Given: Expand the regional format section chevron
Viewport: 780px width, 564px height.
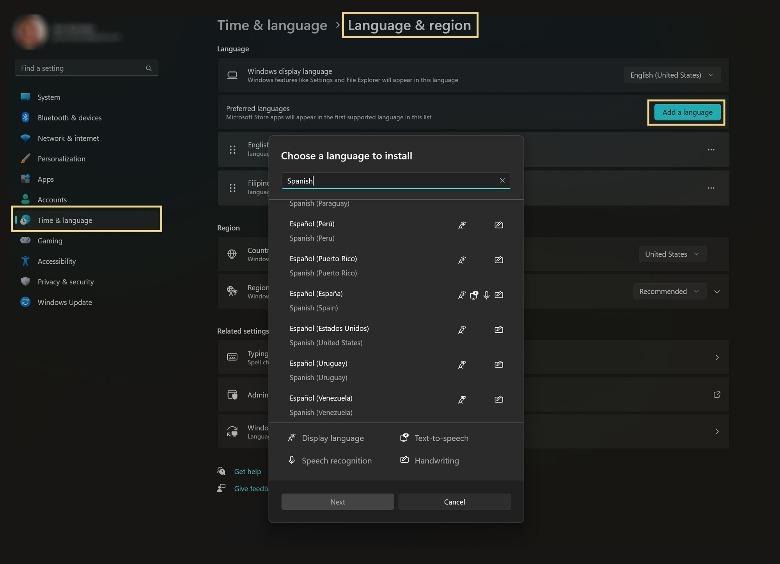Looking at the screenshot, I should tap(717, 291).
